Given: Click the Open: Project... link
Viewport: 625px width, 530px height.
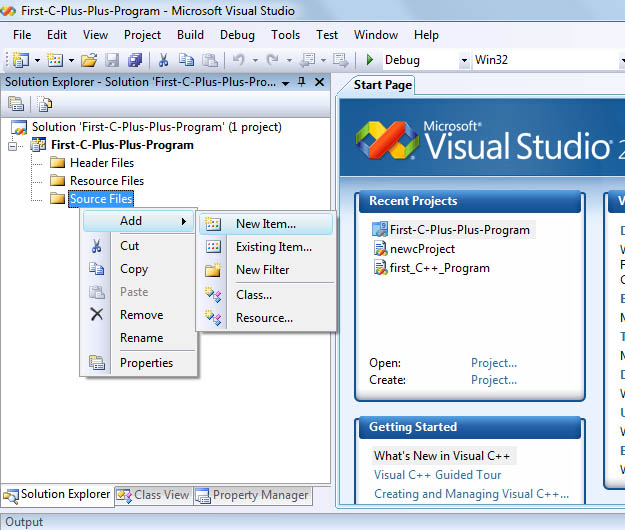Looking at the screenshot, I should pos(494,363).
